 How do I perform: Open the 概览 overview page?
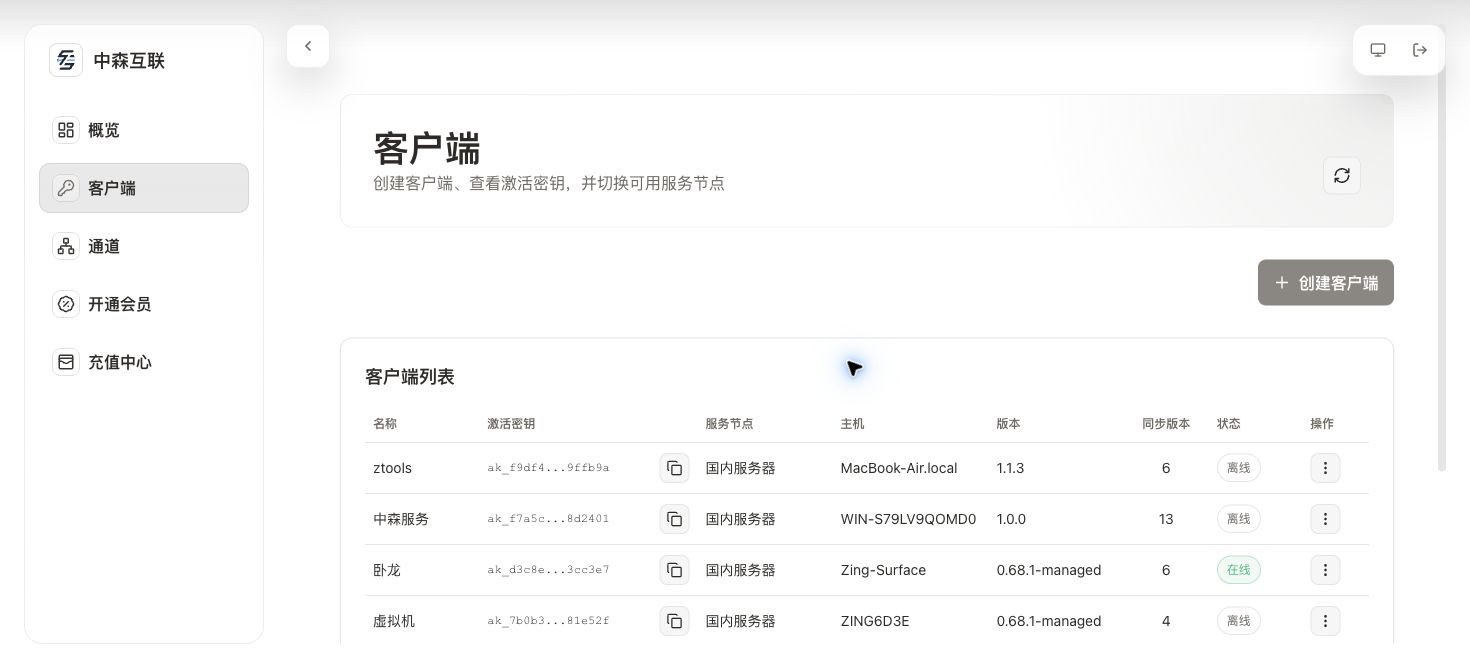[x=144, y=130]
